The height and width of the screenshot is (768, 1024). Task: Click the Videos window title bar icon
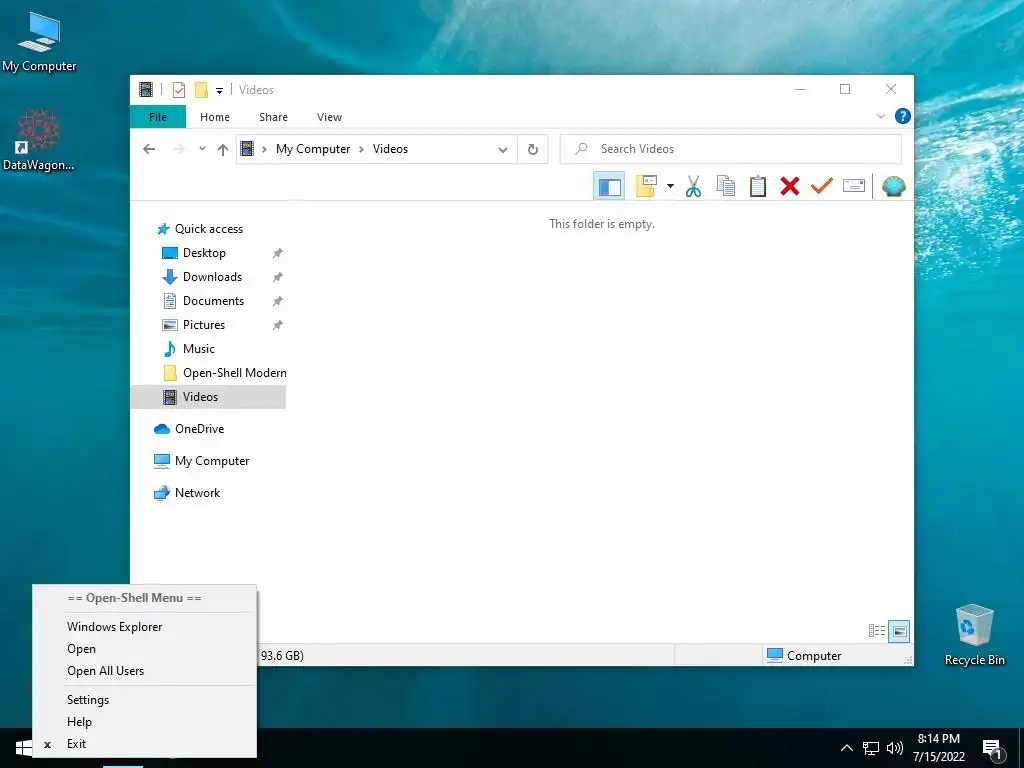coord(146,89)
